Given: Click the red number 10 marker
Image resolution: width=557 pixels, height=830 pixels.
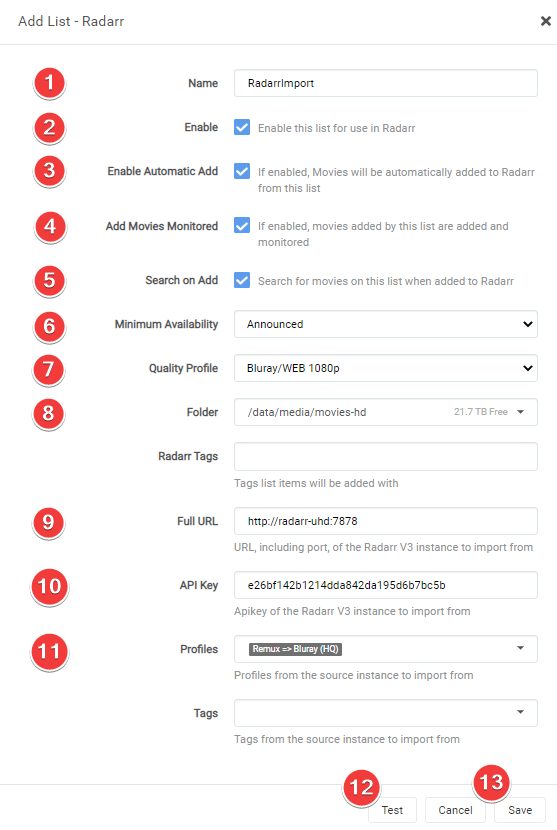Looking at the screenshot, I should [x=49, y=587].
